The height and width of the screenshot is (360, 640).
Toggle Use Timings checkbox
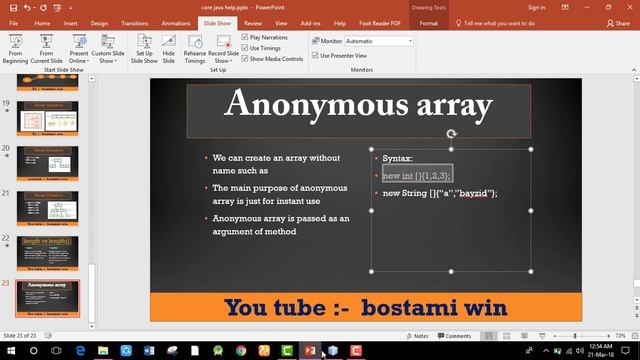pyautogui.click(x=245, y=48)
